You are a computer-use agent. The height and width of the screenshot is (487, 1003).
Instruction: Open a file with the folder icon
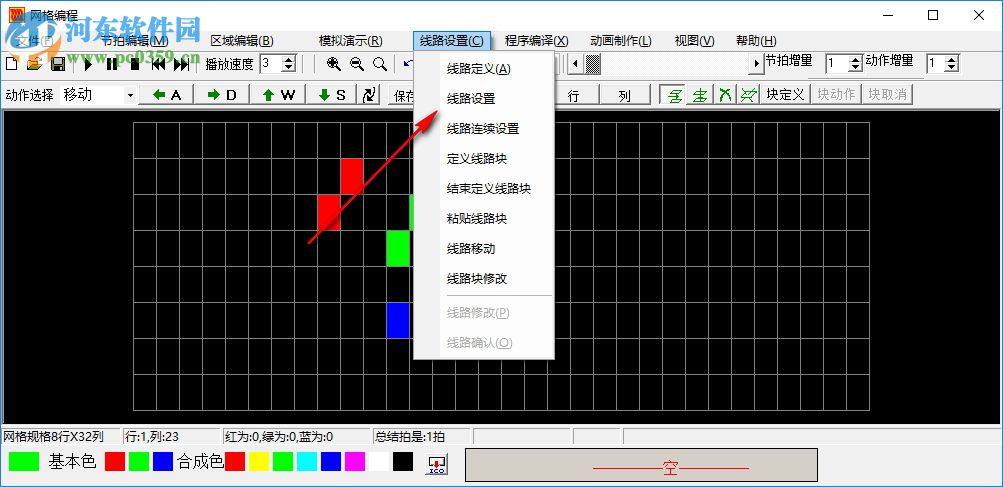[34, 64]
